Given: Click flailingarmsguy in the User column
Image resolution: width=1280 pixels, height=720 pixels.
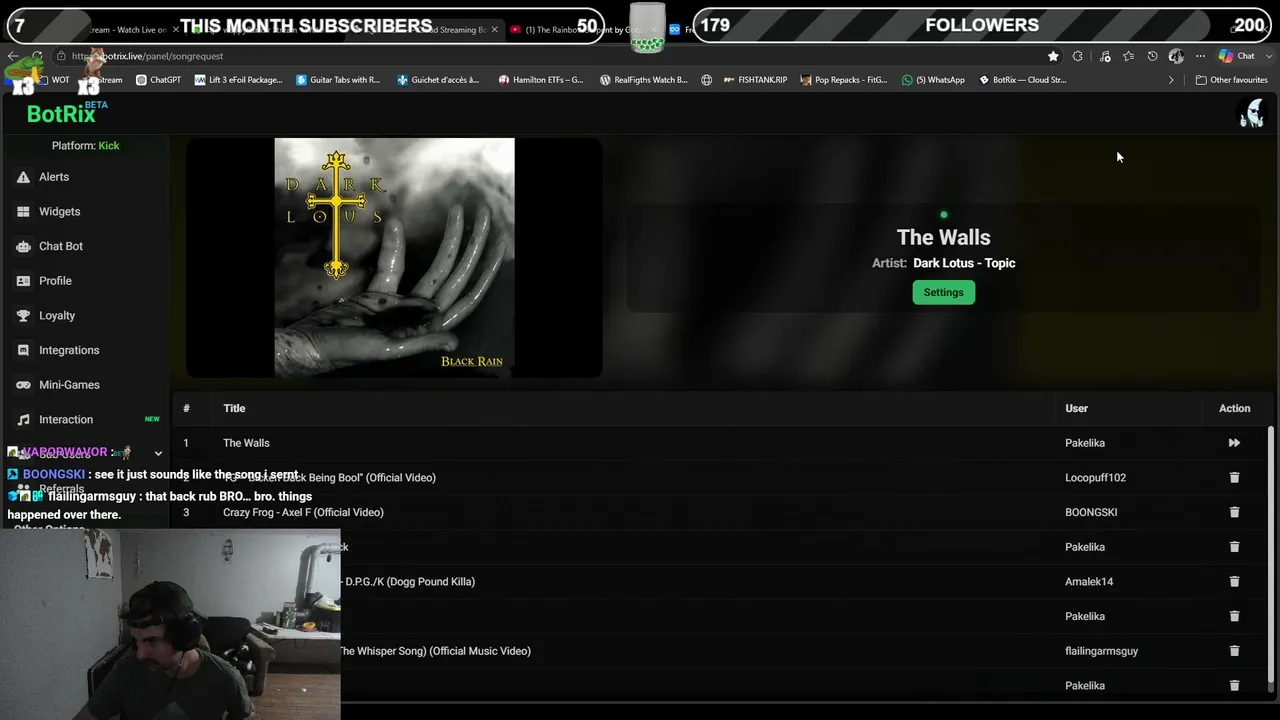Looking at the screenshot, I should (x=1101, y=651).
